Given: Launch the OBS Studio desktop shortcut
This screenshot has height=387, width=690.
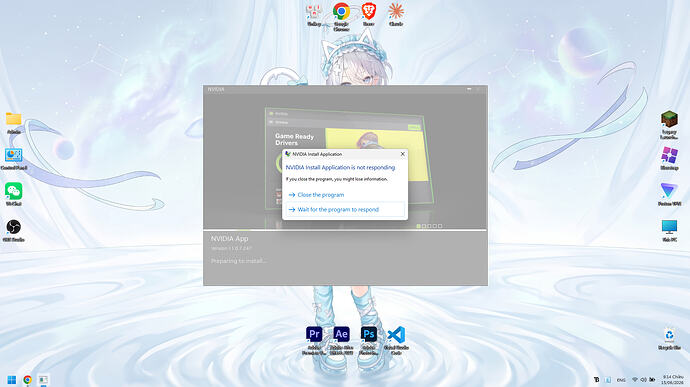Looking at the screenshot, I should click(14, 231).
